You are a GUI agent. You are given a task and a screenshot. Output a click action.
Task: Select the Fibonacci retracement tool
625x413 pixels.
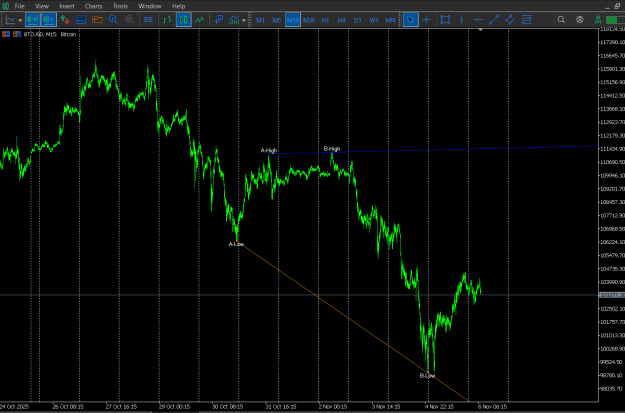point(527,20)
